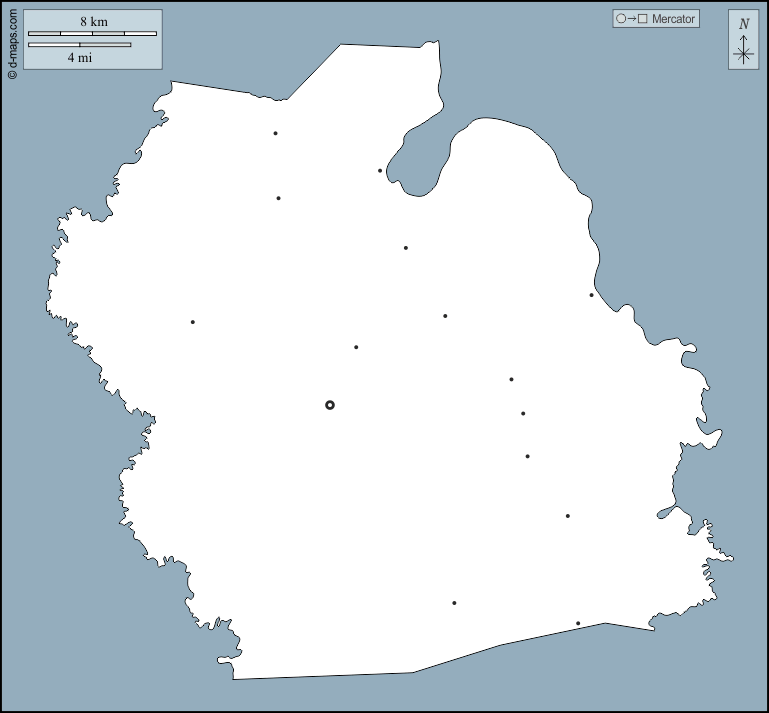
Task: Click the dot closest to the capital ring
Action: pos(356,348)
